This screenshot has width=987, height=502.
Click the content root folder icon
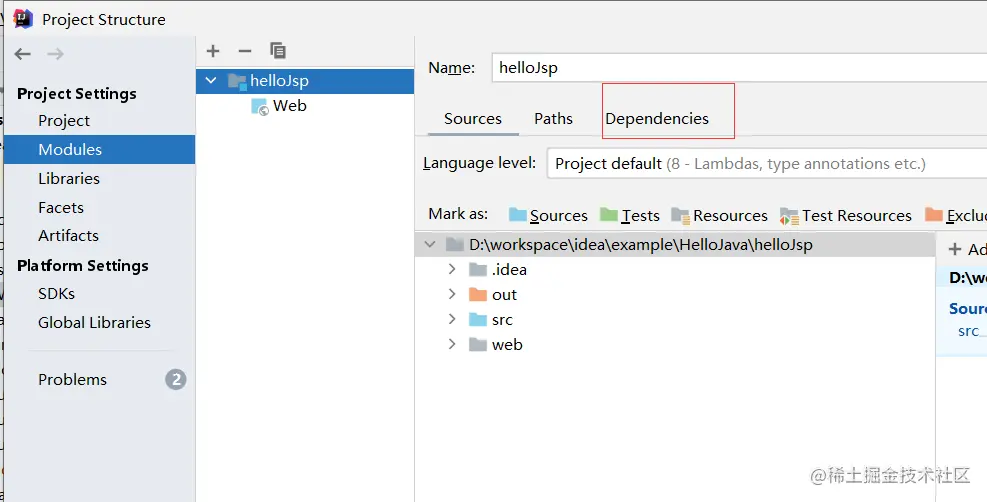click(x=455, y=245)
